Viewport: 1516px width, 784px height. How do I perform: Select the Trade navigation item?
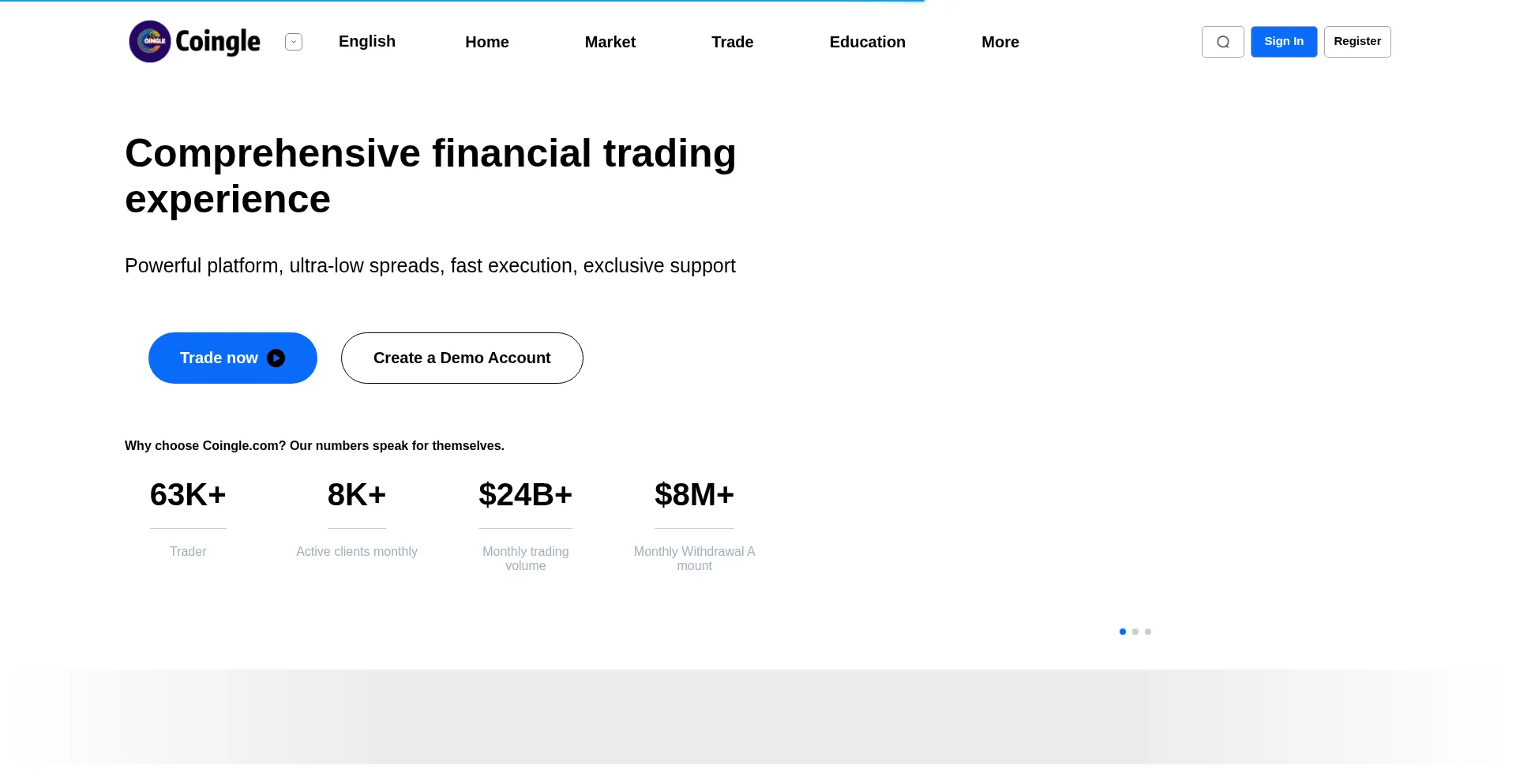click(x=732, y=42)
